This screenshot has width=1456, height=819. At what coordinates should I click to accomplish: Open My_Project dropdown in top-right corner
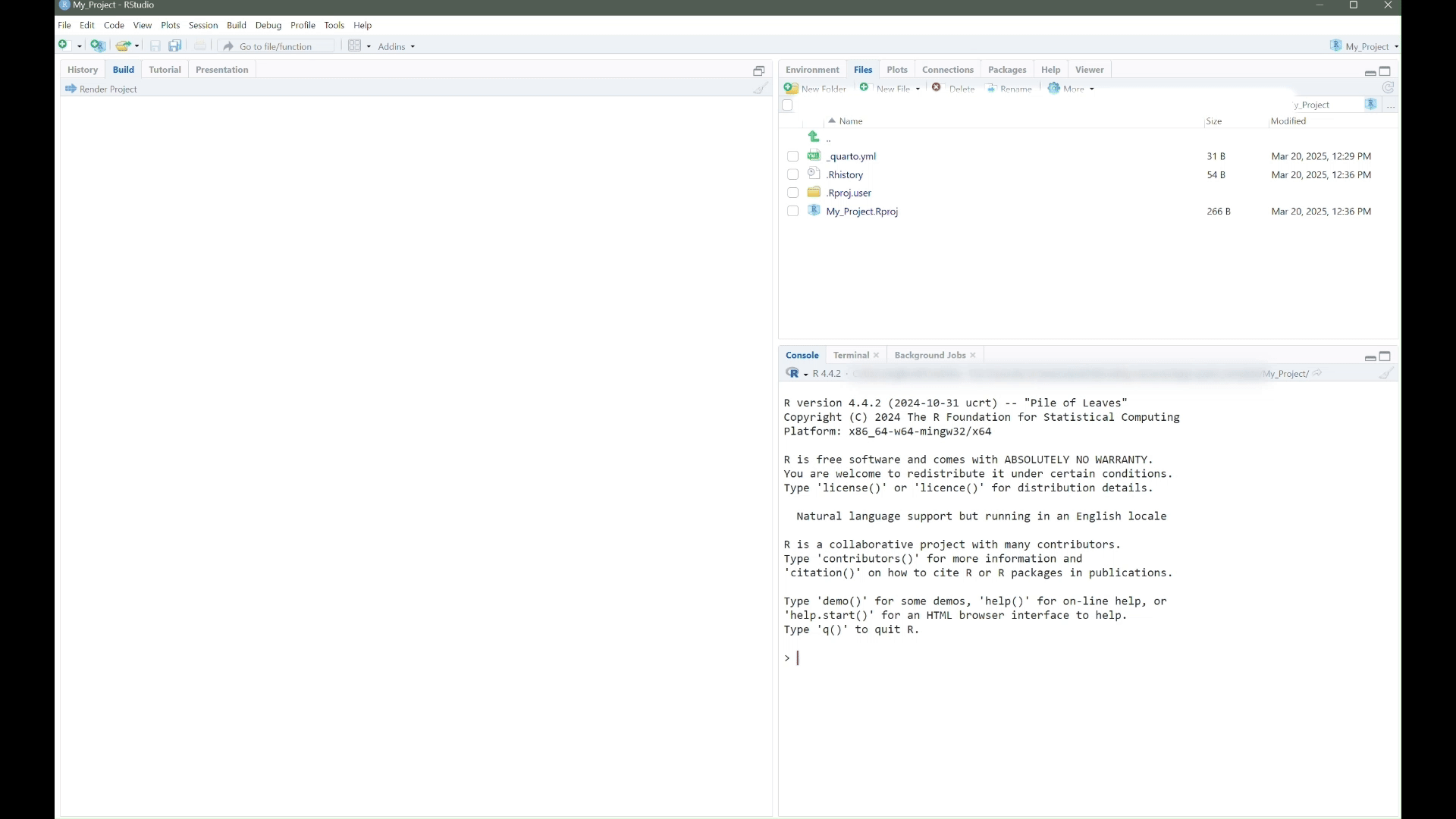point(1367,47)
